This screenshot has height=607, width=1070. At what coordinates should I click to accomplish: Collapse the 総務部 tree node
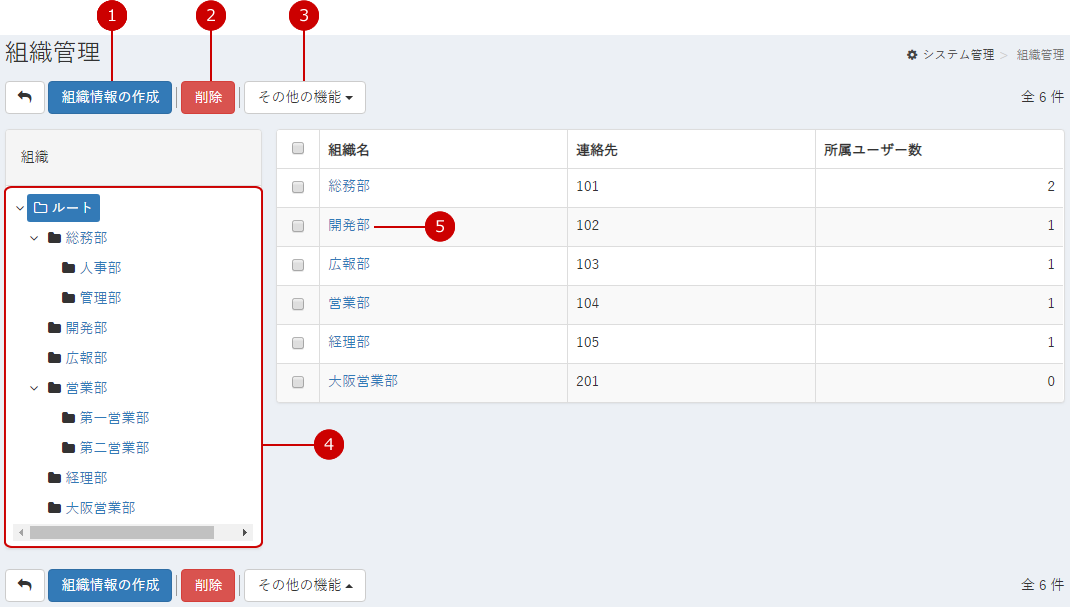click(x=34, y=238)
